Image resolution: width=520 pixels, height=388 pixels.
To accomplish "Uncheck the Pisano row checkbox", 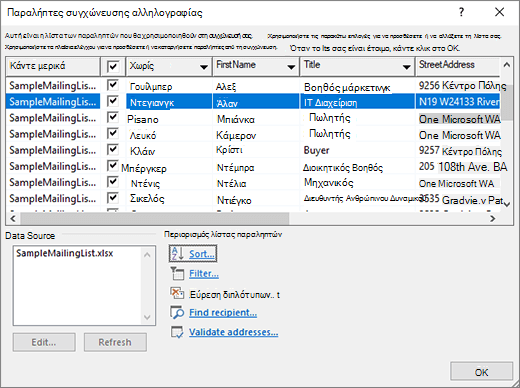I will click(113, 117).
